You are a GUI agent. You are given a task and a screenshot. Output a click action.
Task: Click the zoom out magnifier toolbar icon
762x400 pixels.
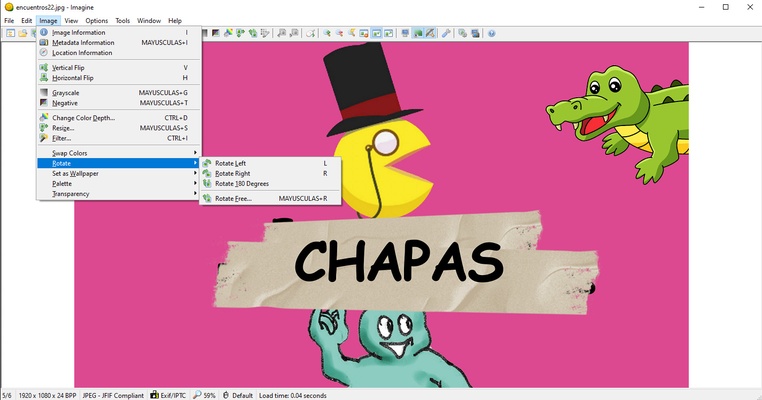(x=339, y=33)
